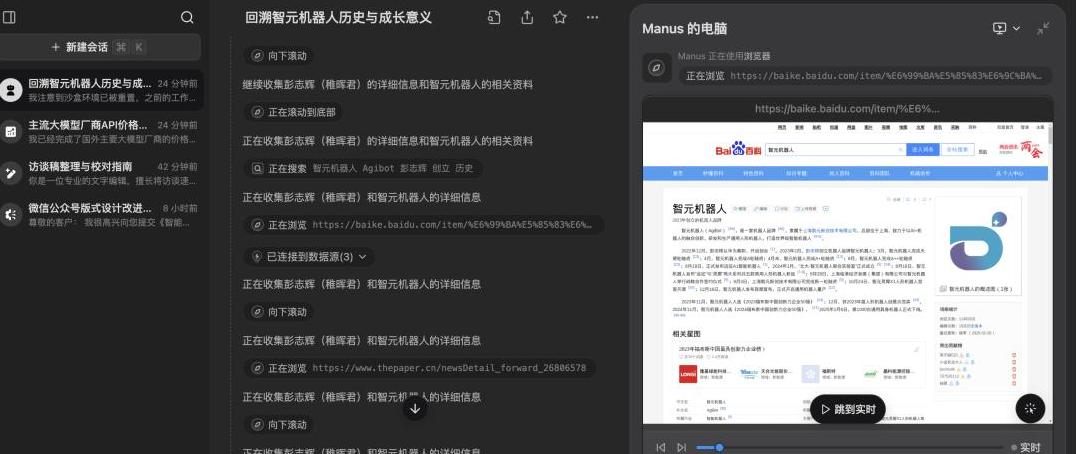Screen dimensions: 1076x454
Task: Start a new chat with 新建会话
Action: coord(100,47)
